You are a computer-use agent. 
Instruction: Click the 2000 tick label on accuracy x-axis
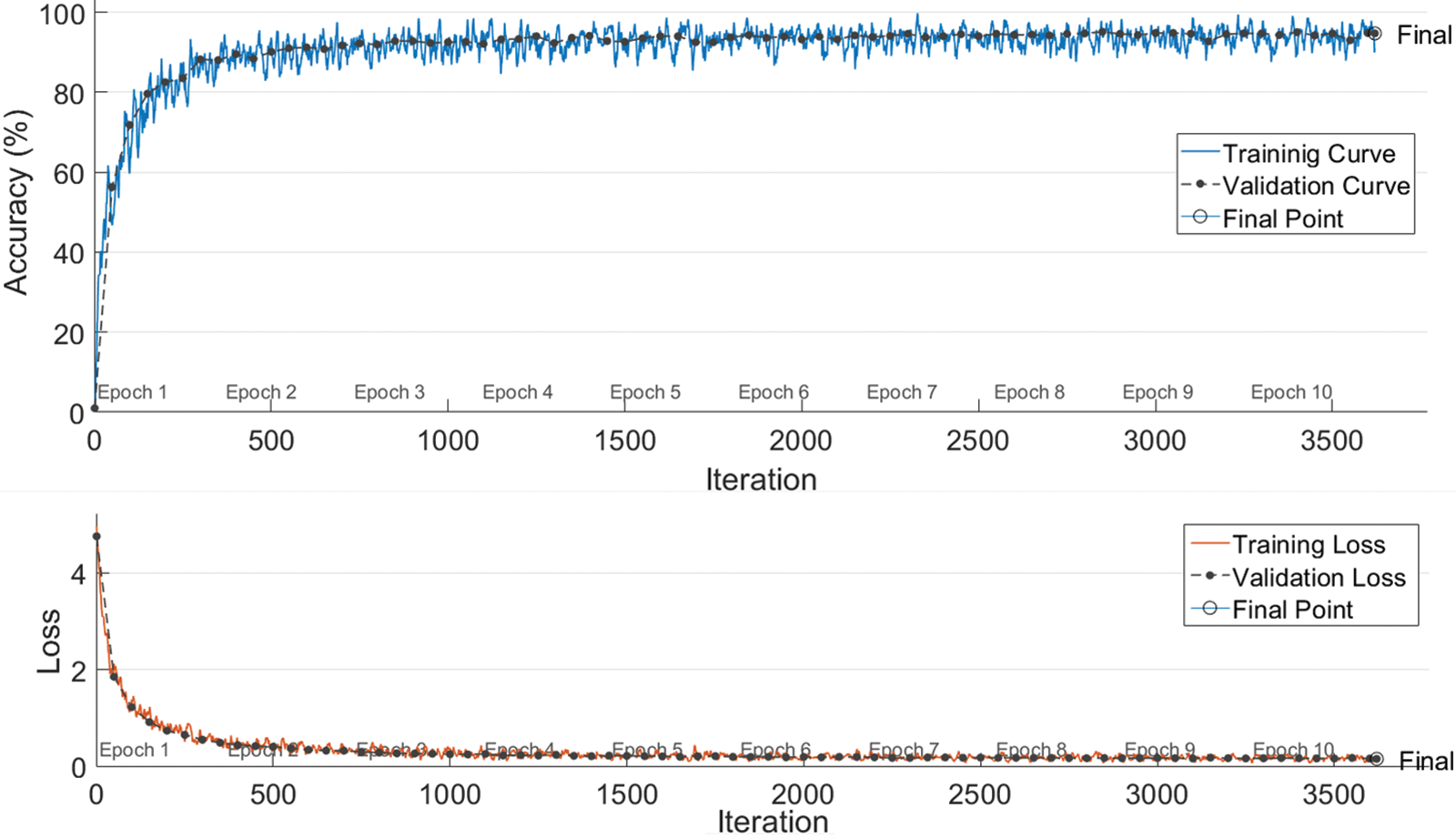click(x=800, y=441)
